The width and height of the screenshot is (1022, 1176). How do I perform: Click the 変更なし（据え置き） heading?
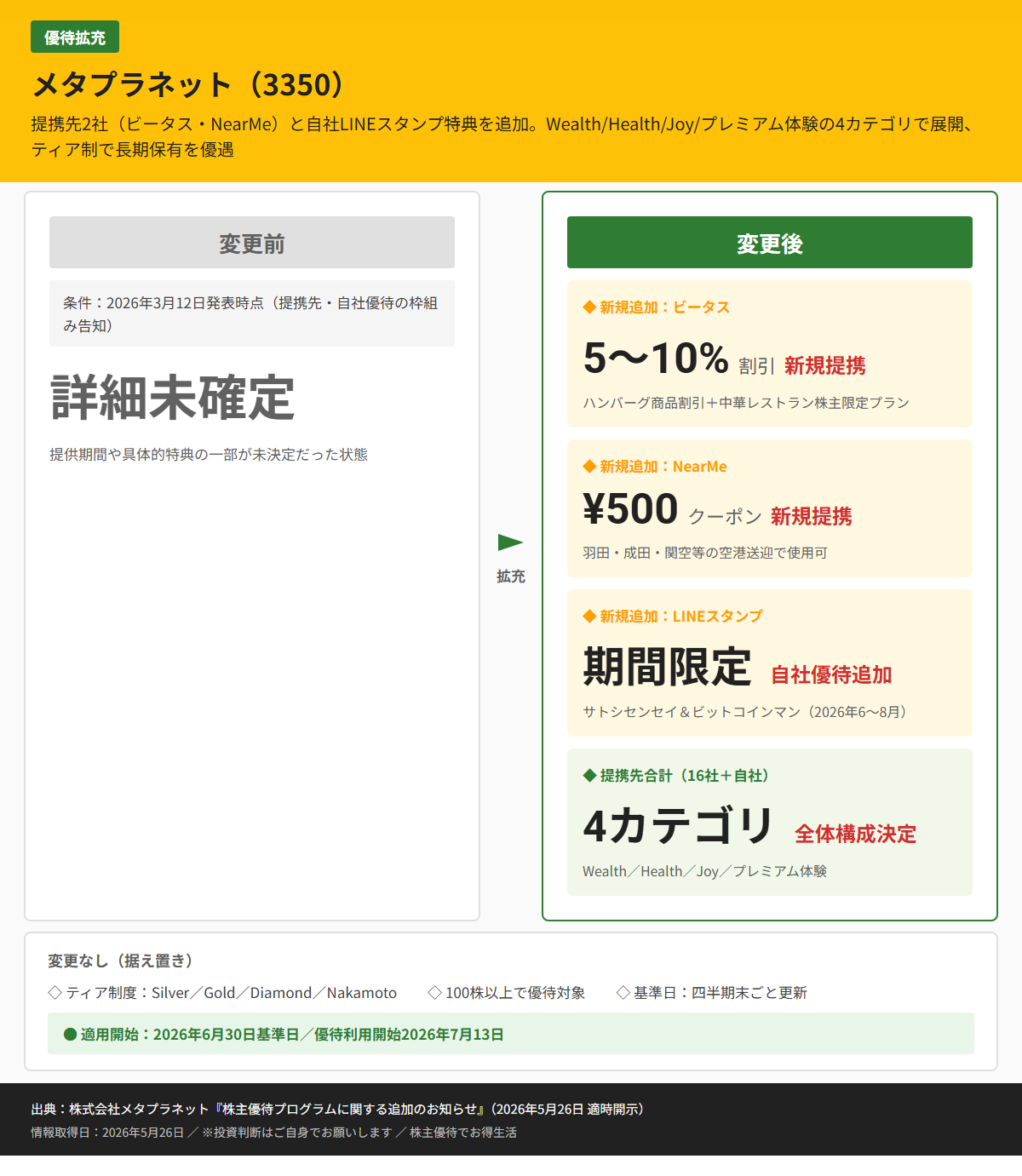click(120, 961)
